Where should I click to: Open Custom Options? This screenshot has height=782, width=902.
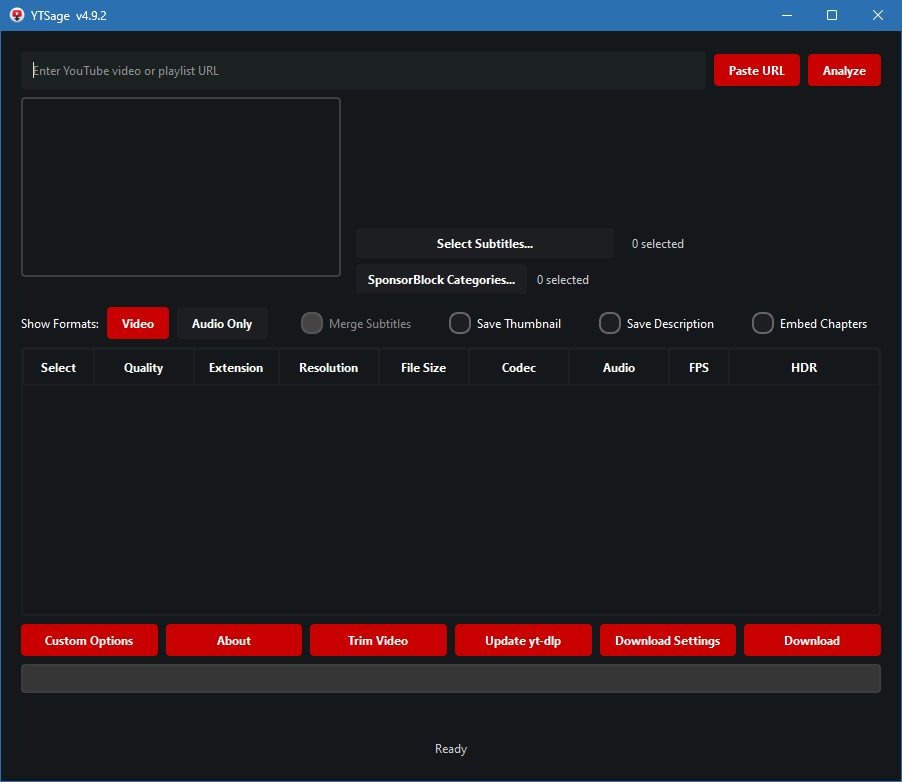tap(89, 641)
